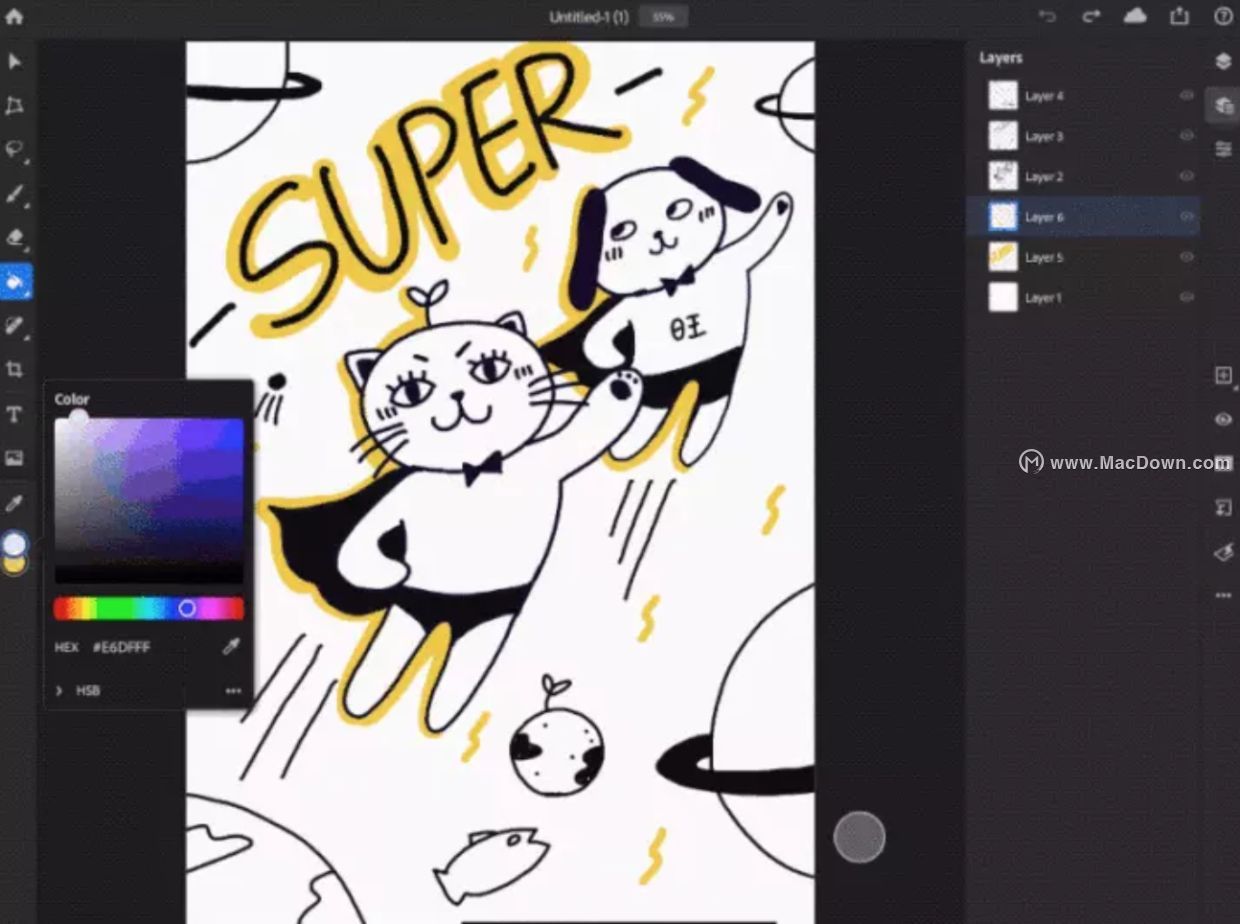Viewport: 1240px width, 924px height.
Task: Undo the last action
Action: pyautogui.click(x=1047, y=16)
